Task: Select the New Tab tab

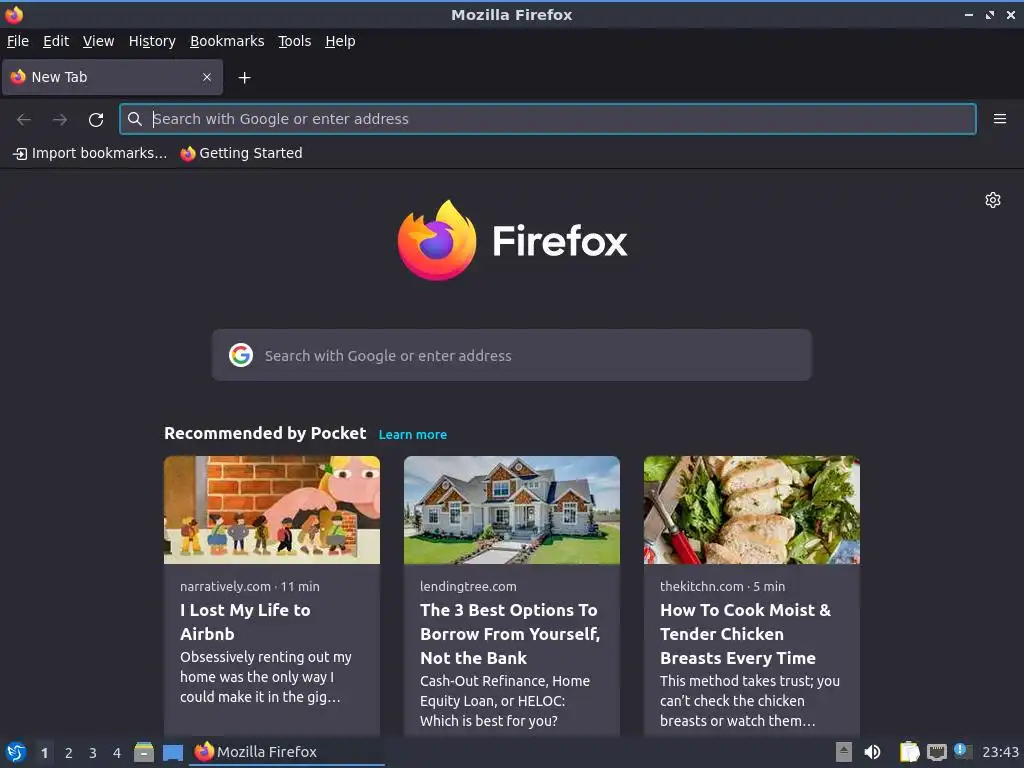Action: (x=112, y=77)
